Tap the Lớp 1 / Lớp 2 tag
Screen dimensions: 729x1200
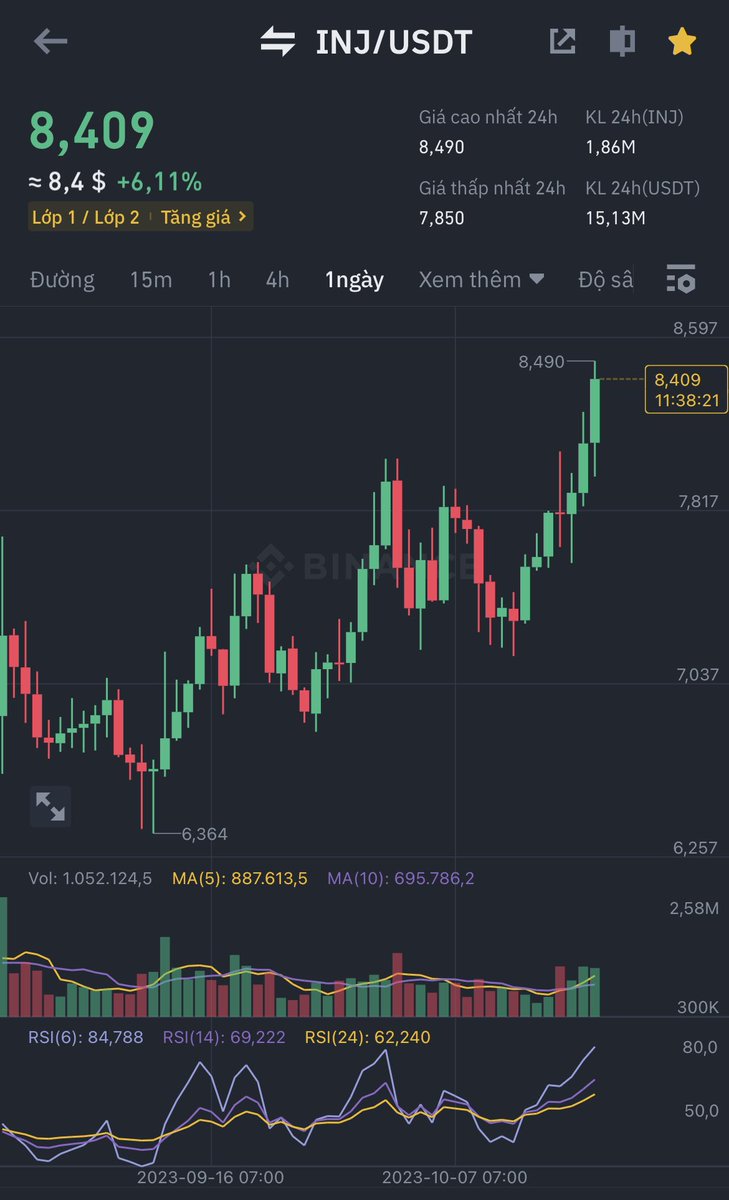85,217
